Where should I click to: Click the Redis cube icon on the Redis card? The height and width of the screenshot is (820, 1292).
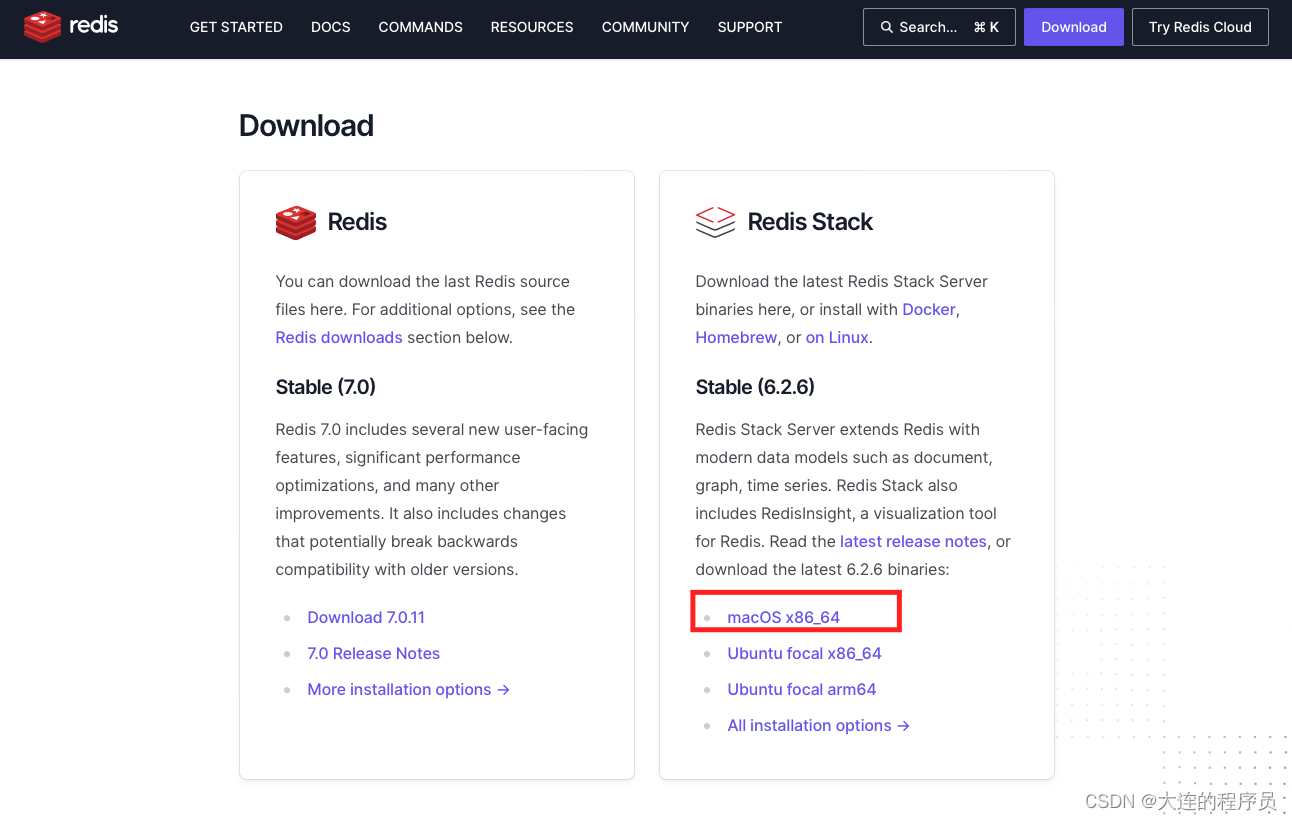(x=295, y=222)
